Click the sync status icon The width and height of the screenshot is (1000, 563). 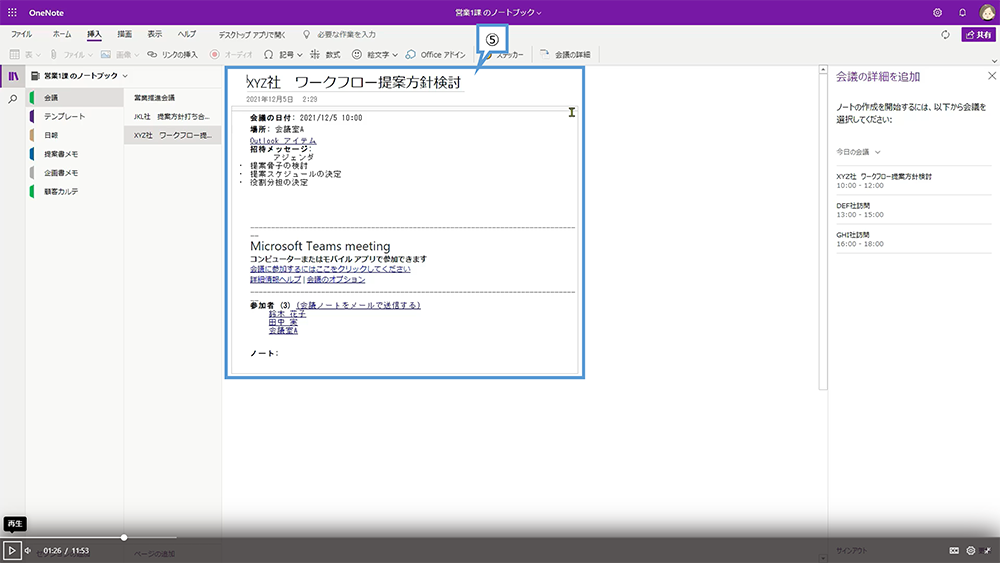tap(945, 34)
